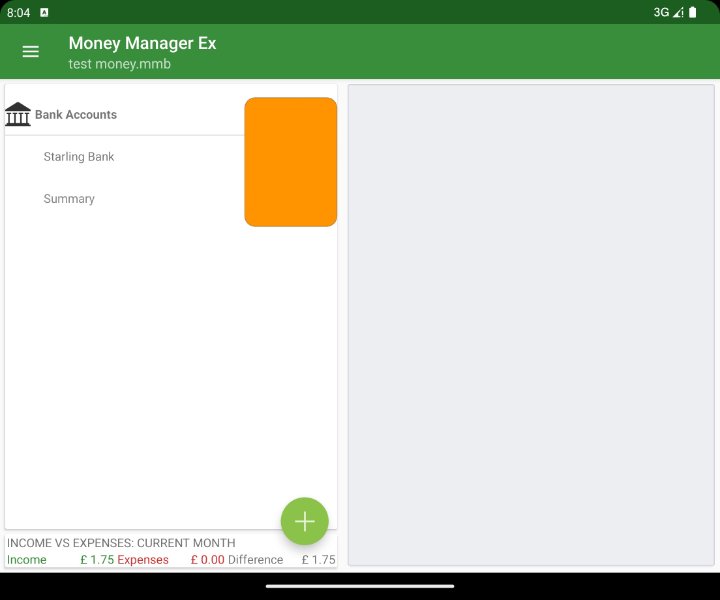Click the Money Manager Ex title
This screenshot has width=720, height=600.
click(142, 43)
